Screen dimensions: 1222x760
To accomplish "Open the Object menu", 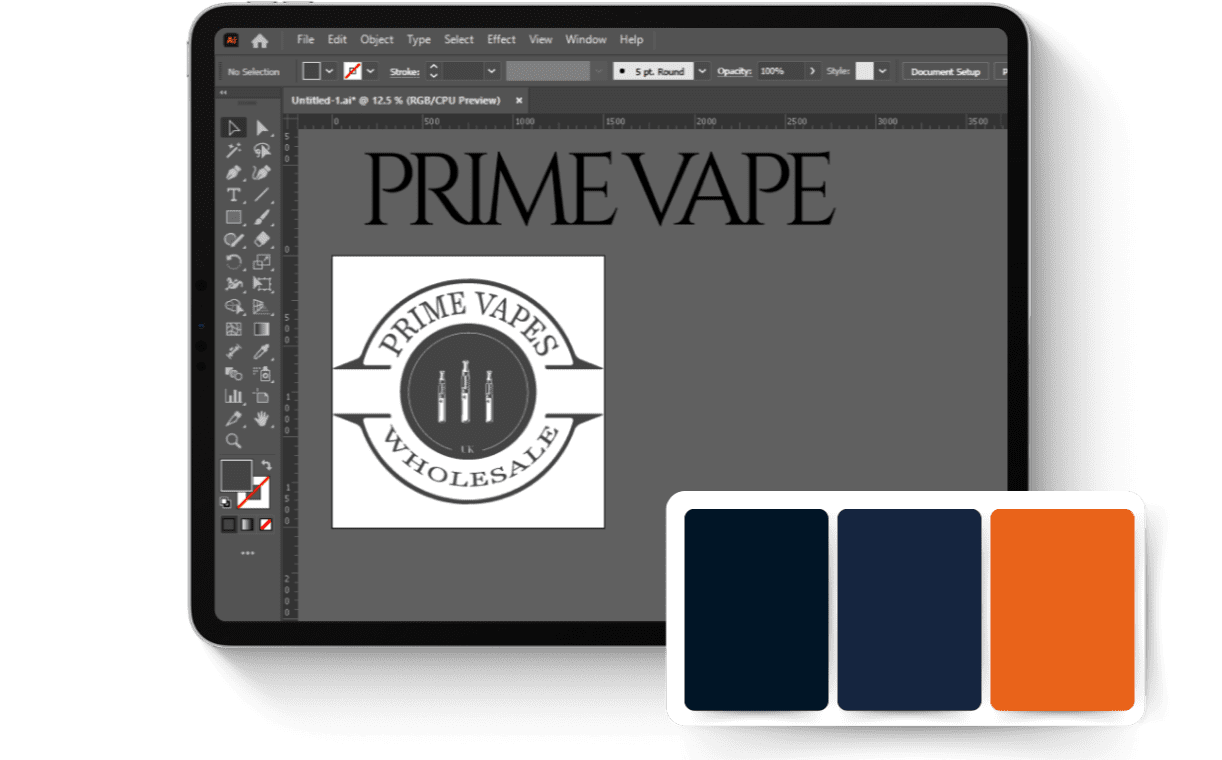I will tap(377, 39).
